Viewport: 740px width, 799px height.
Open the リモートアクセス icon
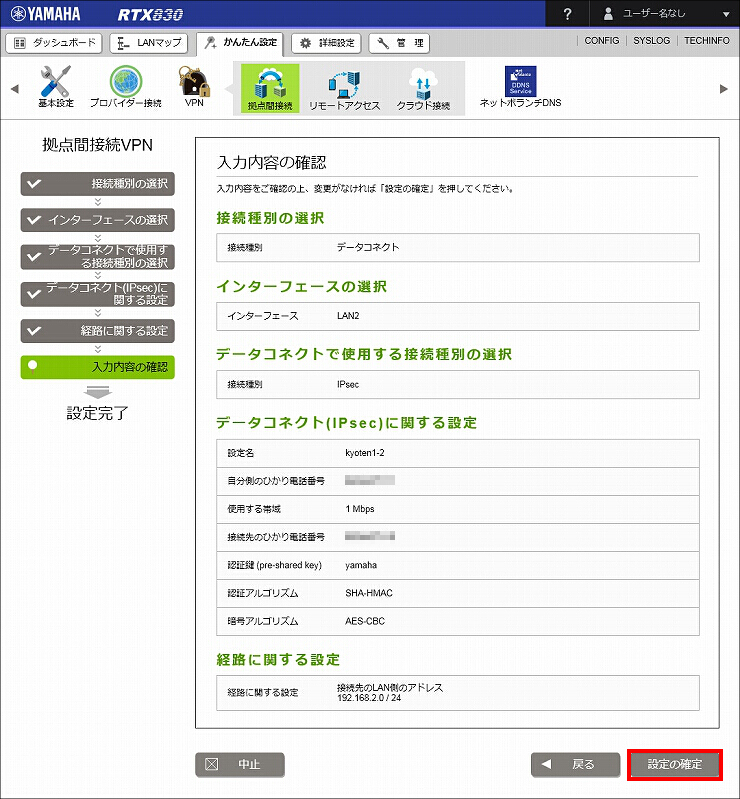[345, 86]
